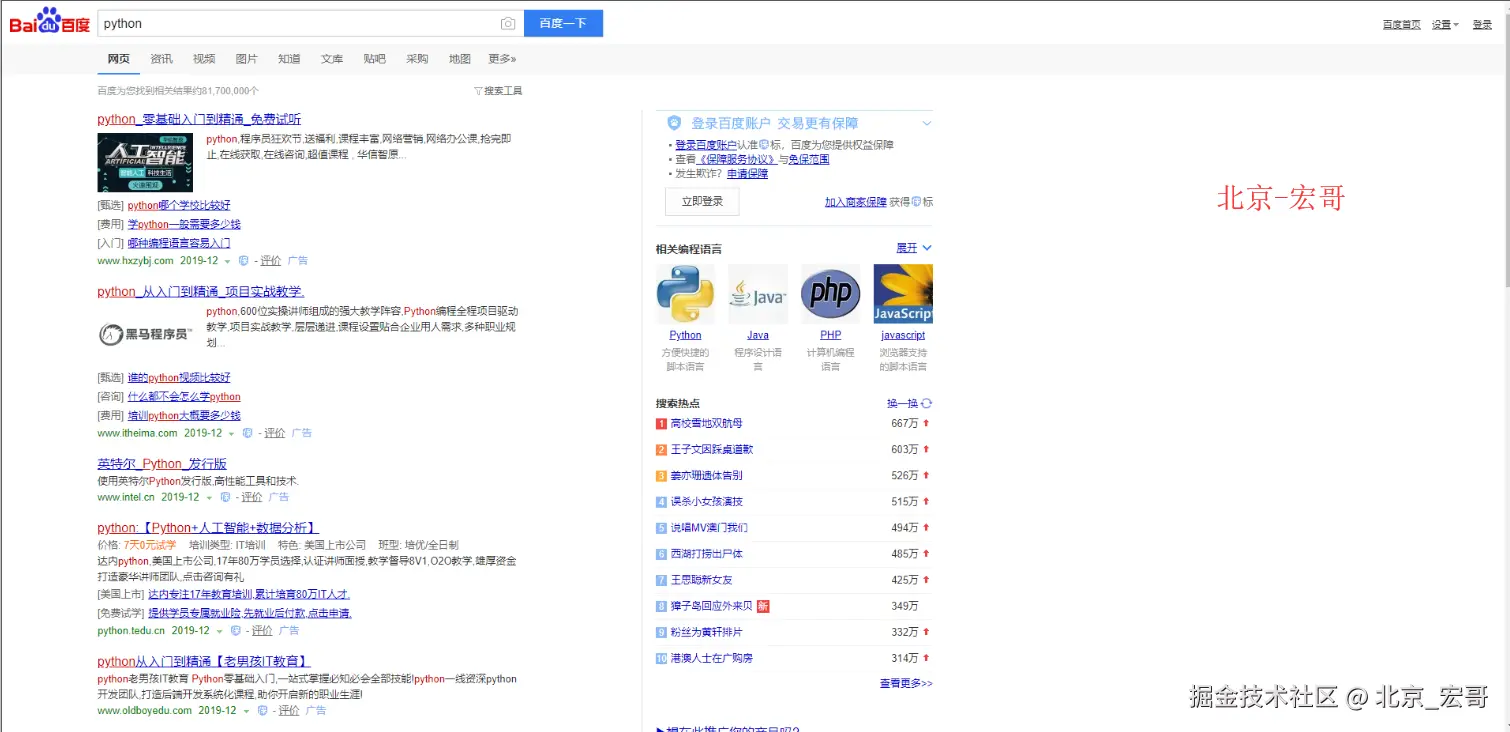Click hot search 高校香地双航母
Image resolution: width=1510 pixels, height=732 pixels.
click(706, 424)
